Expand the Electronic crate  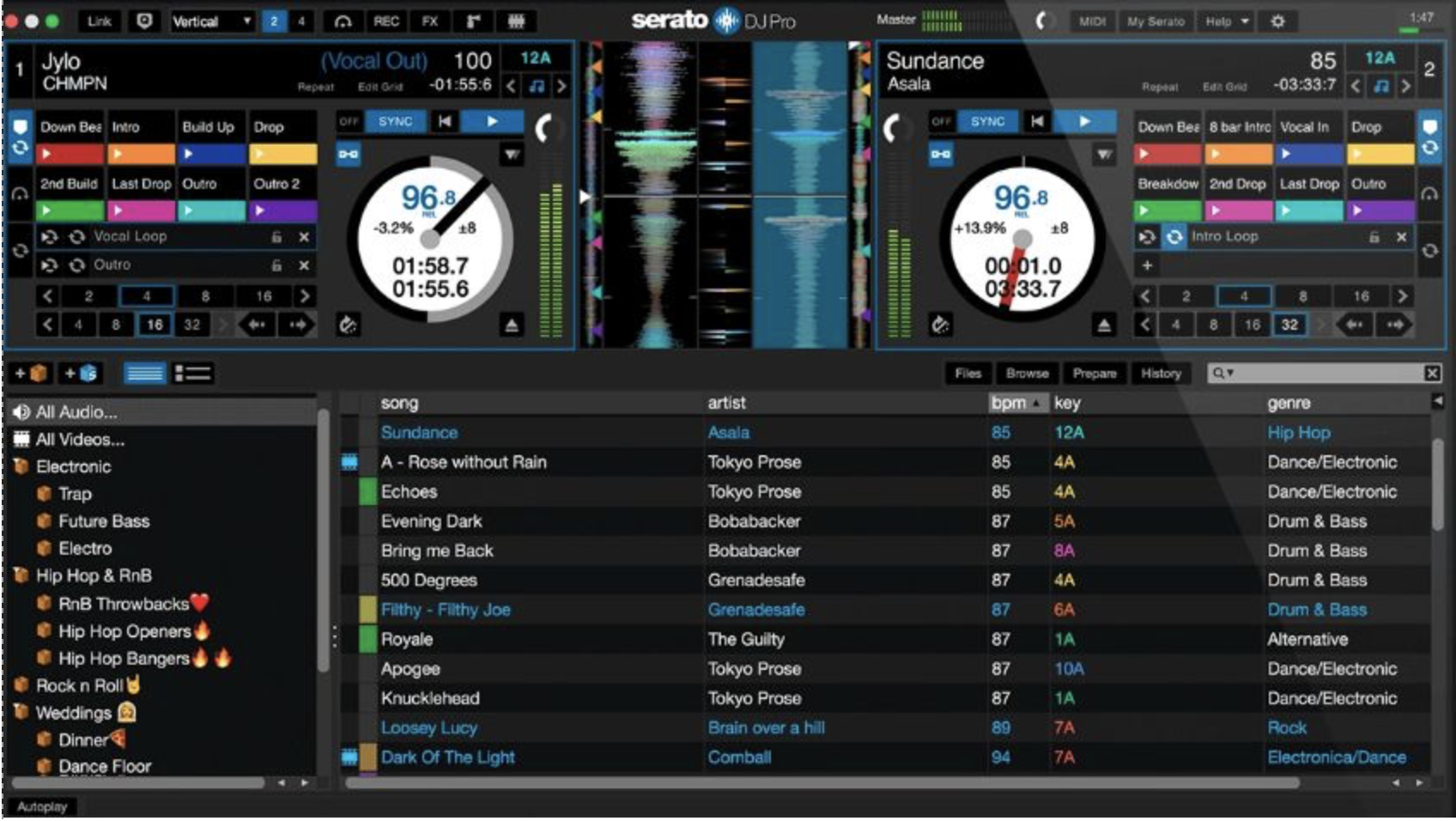click(x=21, y=467)
